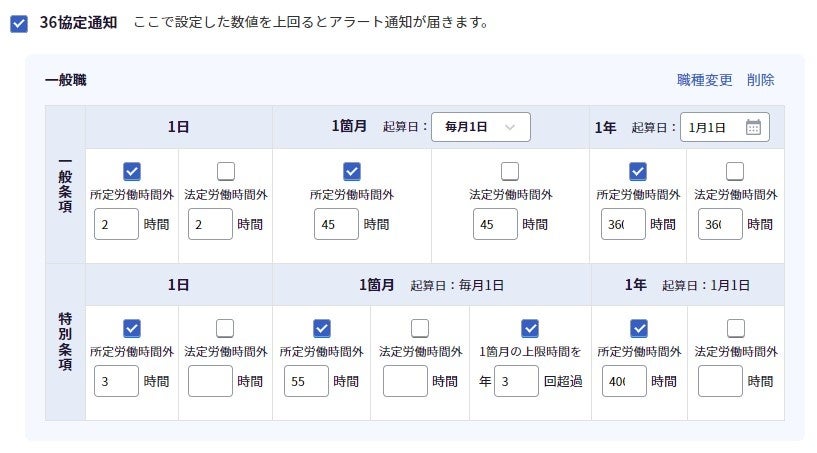Click empty 特別条項 1年 法定労働時間外 hours field
Screen dimensions: 817x453
coord(720,381)
